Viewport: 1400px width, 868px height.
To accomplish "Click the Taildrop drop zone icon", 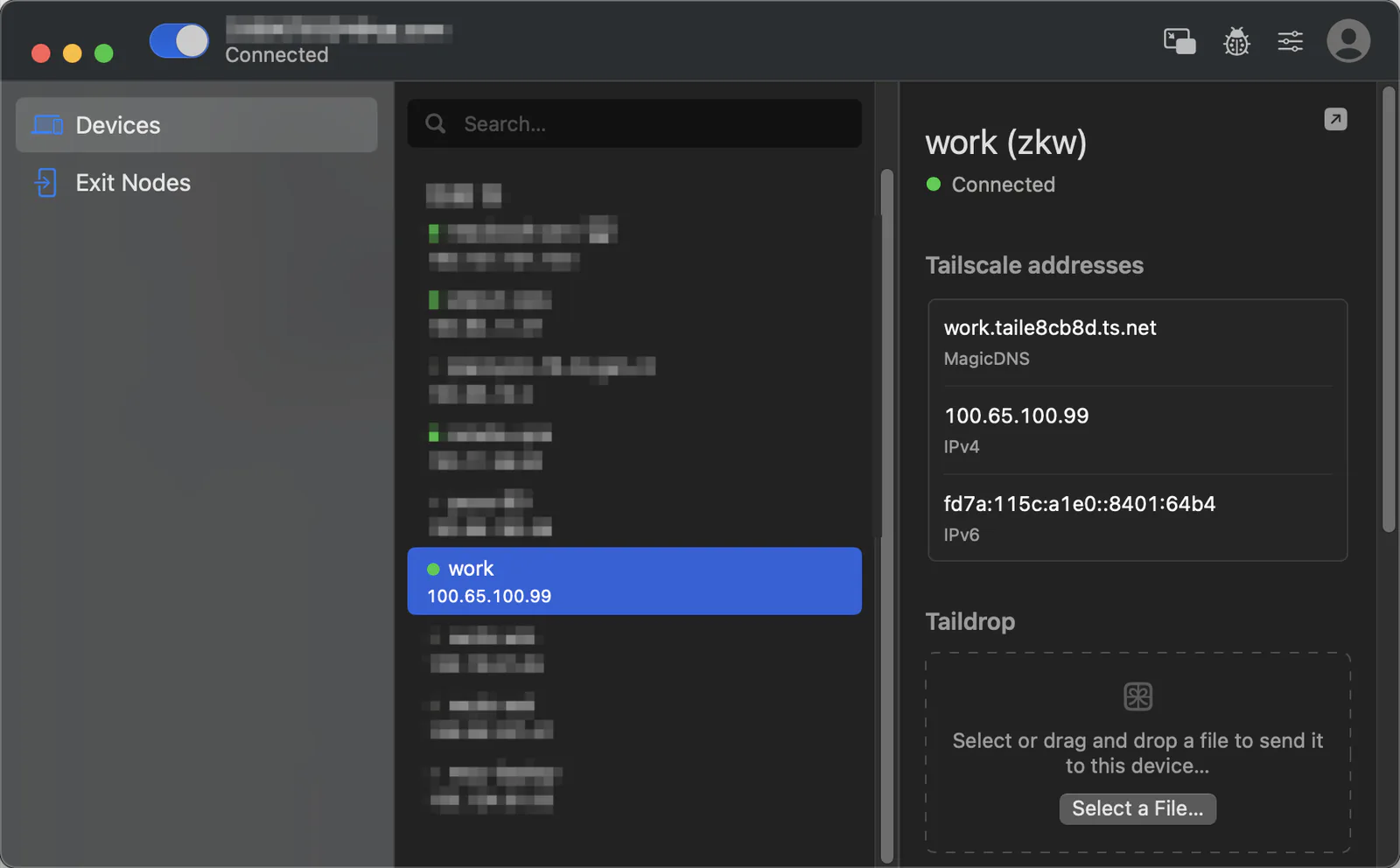I will 1137,696.
